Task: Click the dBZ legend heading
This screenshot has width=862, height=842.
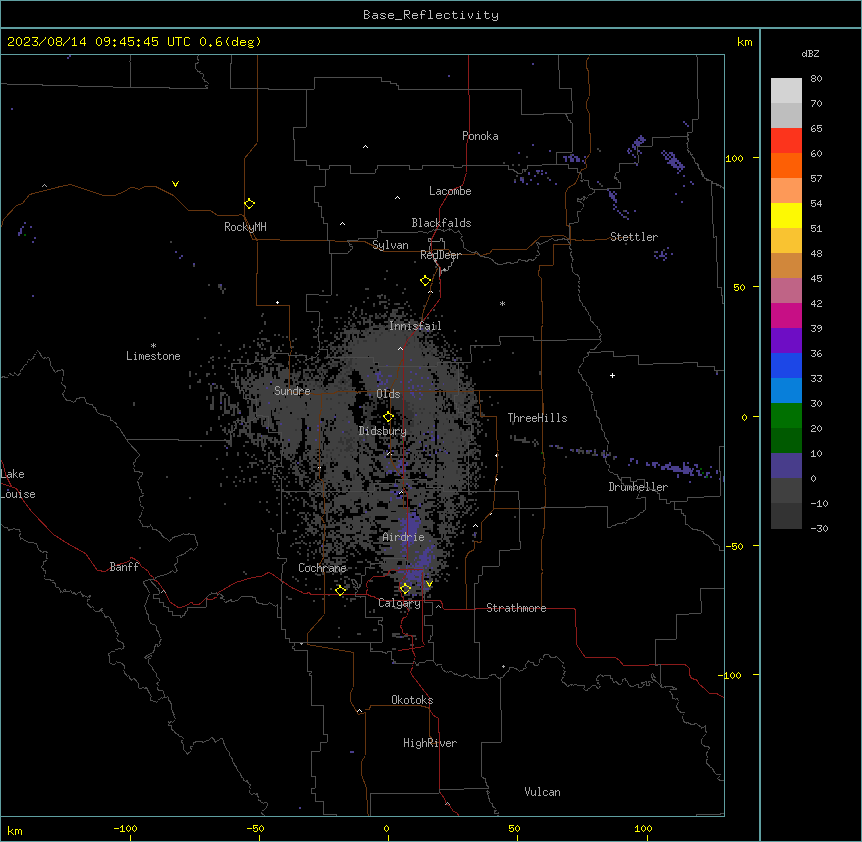Action: point(810,54)
